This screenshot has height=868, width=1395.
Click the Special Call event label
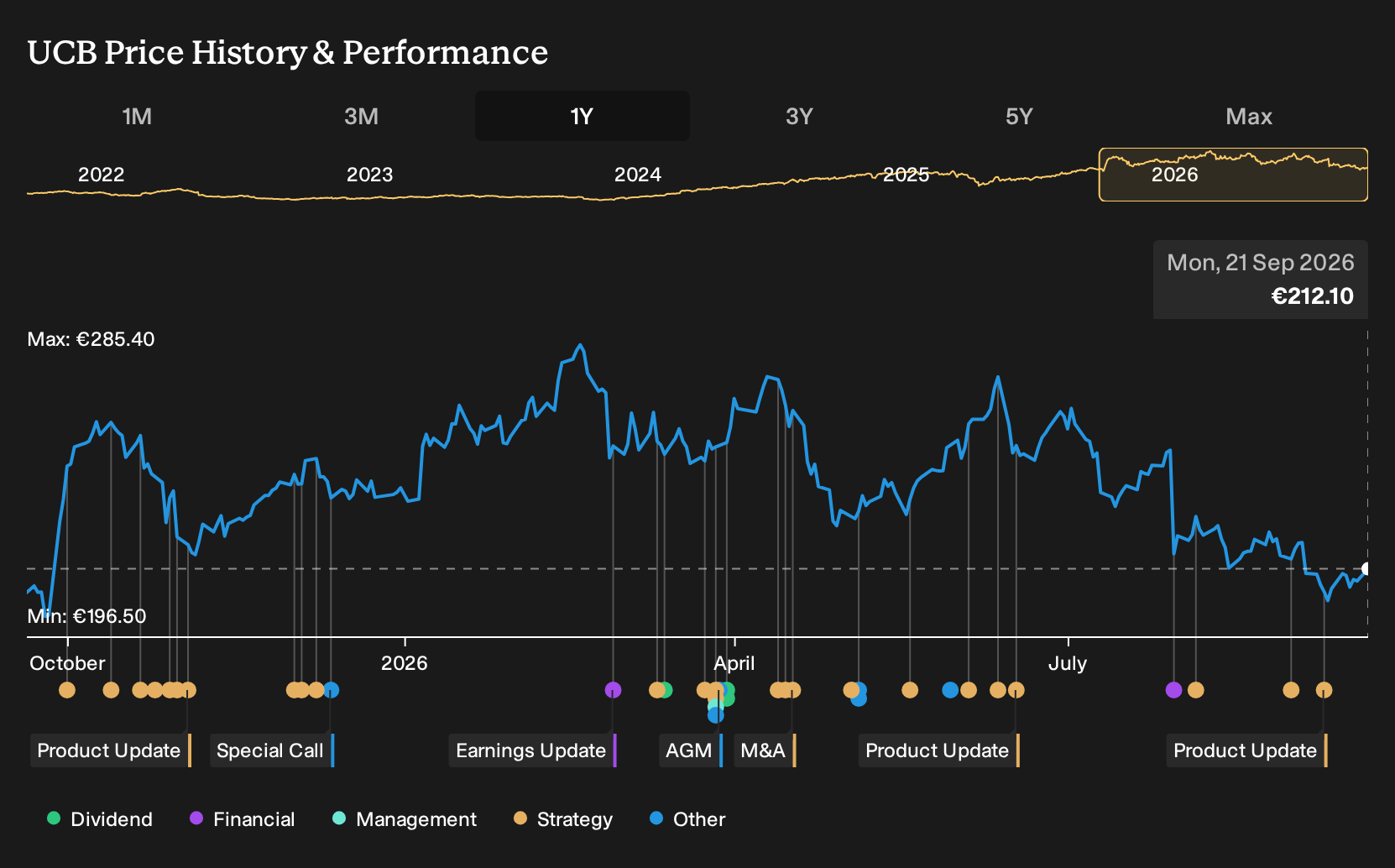pyautogui.click(x=272, y=750)
